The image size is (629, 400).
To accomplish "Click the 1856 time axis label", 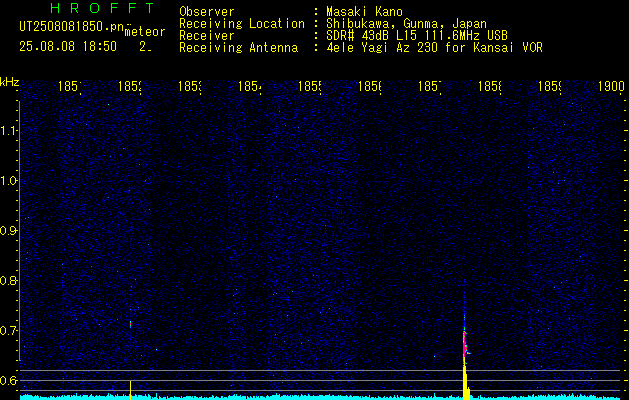I will pos(369,86).
